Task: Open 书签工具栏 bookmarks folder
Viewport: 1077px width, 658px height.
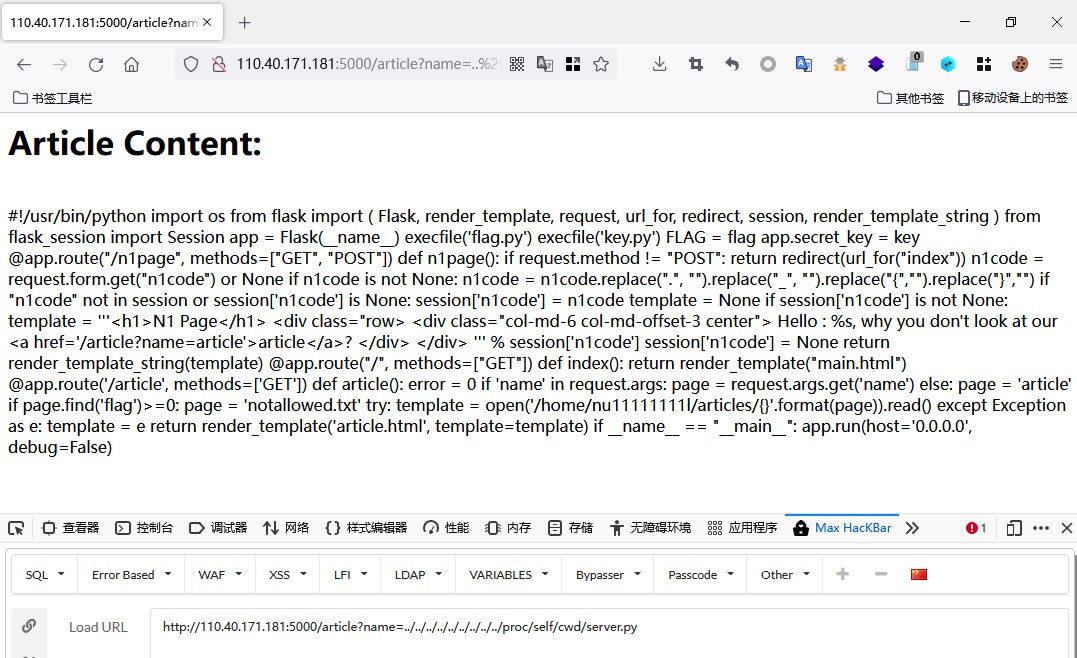Action: tap(52, 98)
